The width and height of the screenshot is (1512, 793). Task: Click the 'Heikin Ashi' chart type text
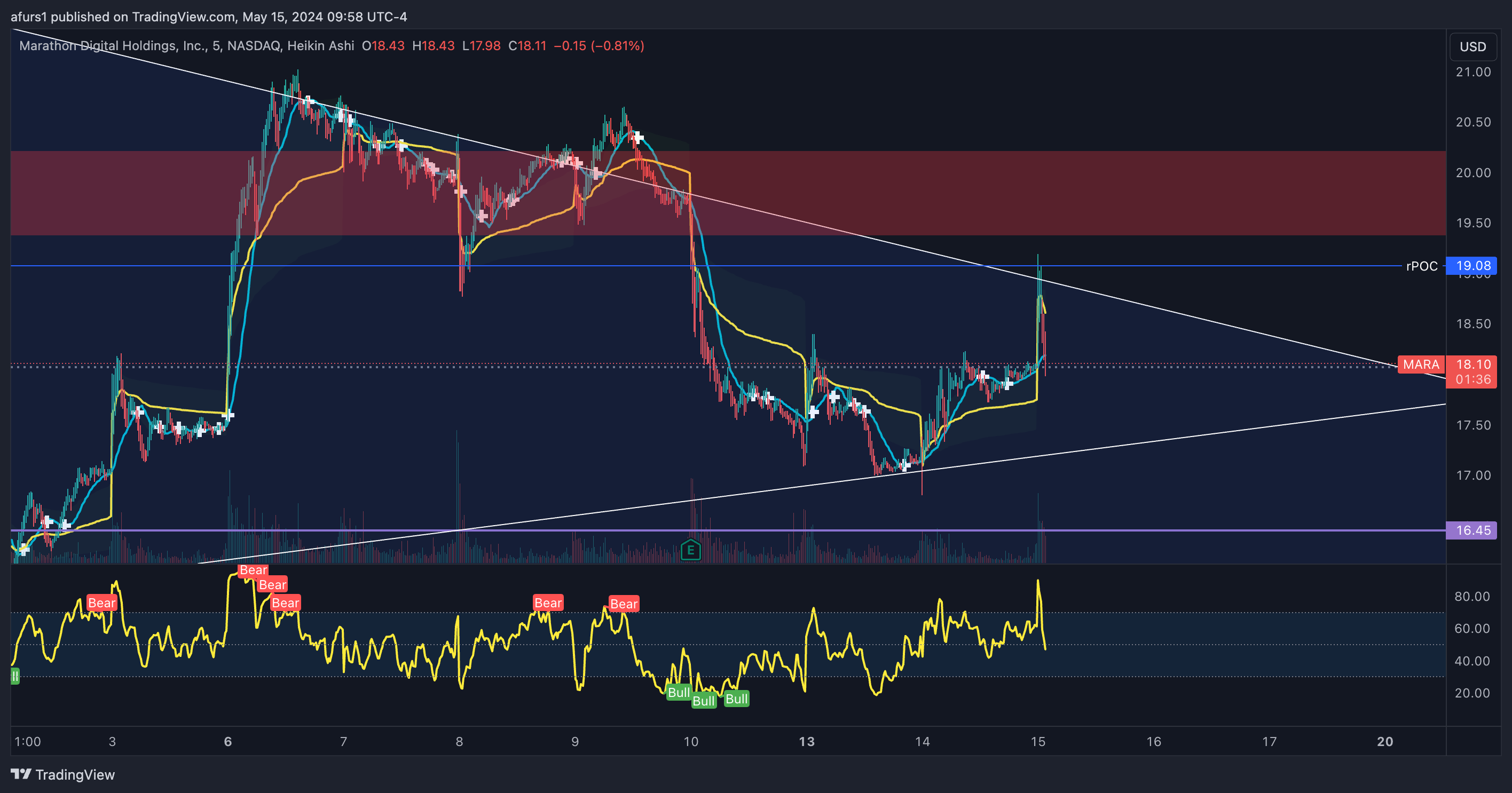320,46
